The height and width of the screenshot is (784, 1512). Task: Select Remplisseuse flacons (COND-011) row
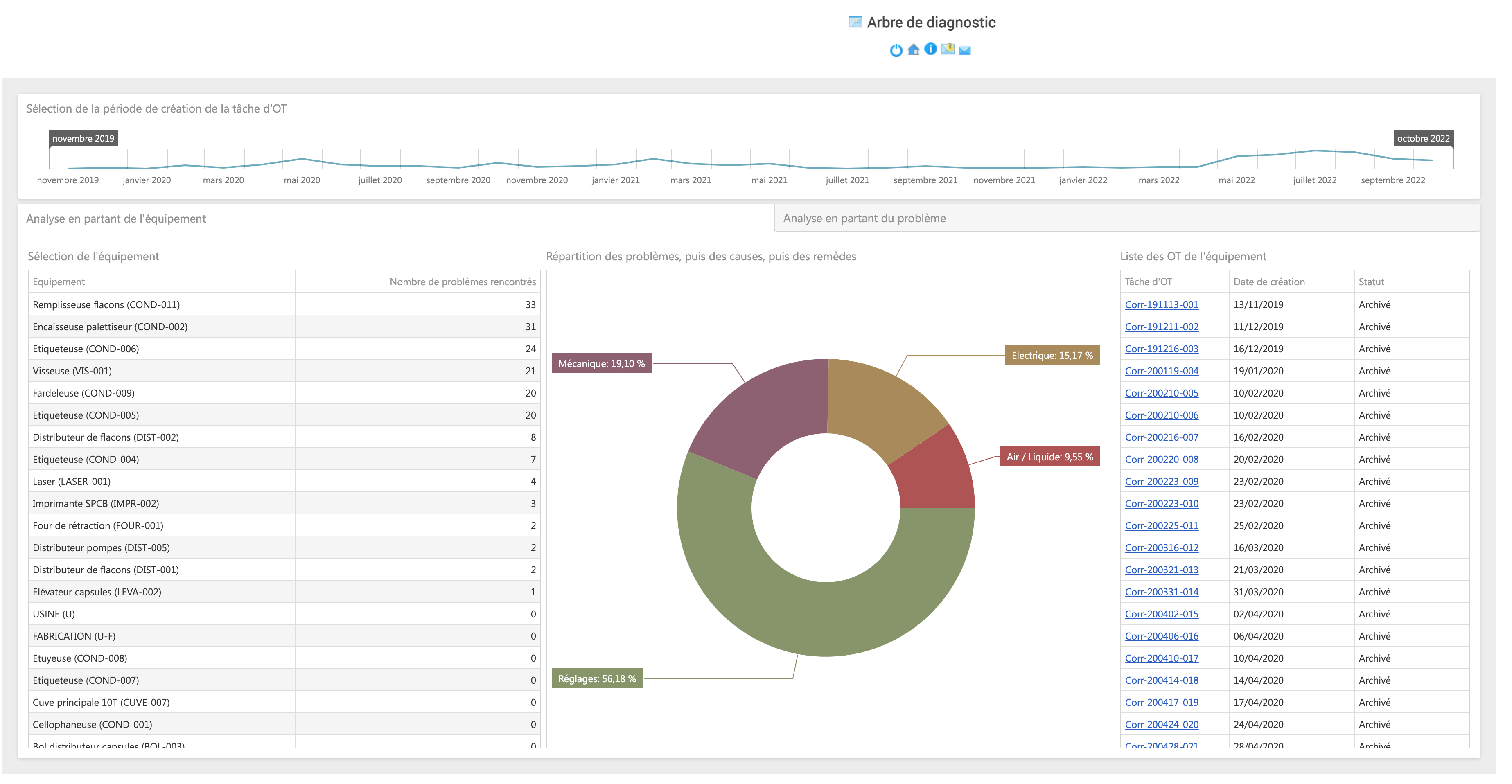[x=284, y=304]
